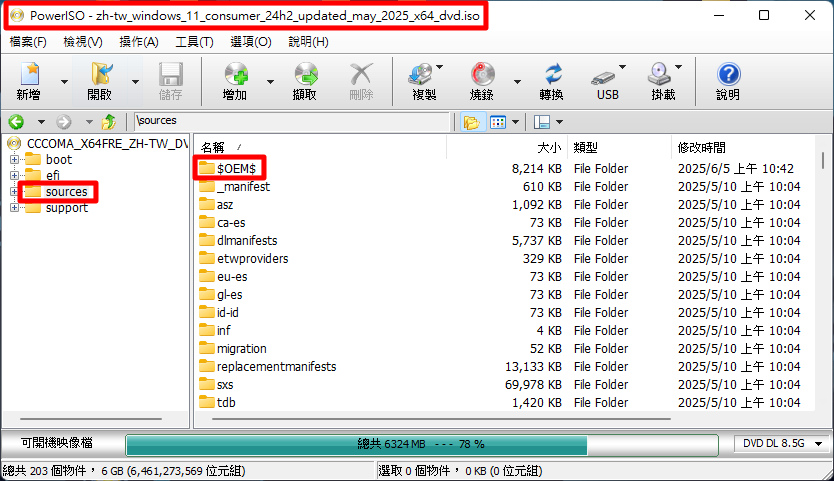Expand the support folder tree node

14,208
